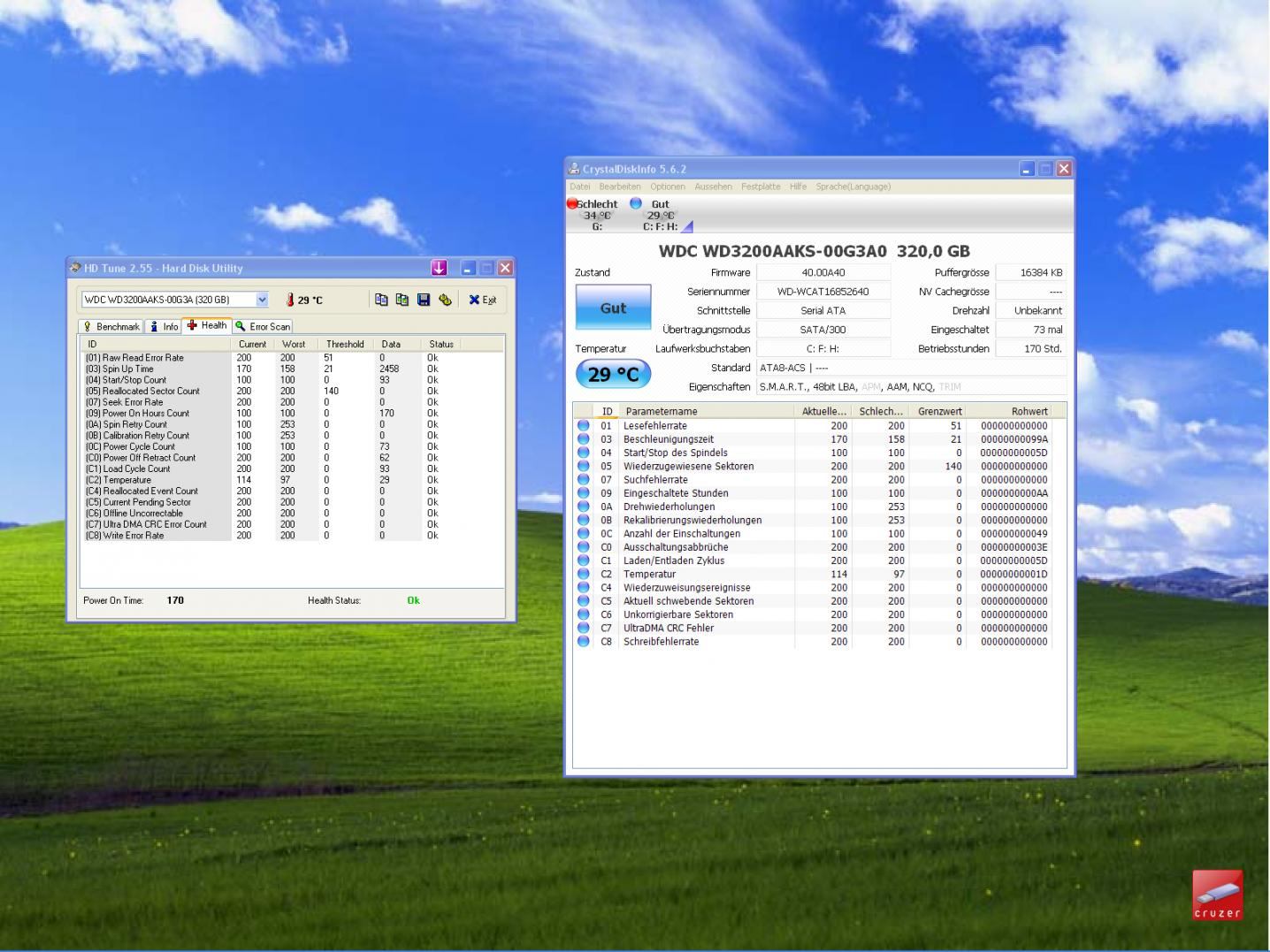This screenshot has width=1270, height=952.
Task: Open the drive selection dropdown in HD Tune
Action: click(x=262, y=300)
